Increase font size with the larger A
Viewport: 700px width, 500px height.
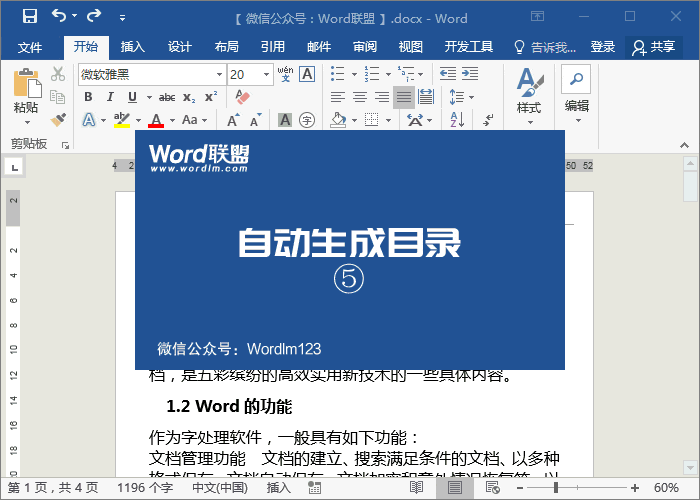[233, 120]
